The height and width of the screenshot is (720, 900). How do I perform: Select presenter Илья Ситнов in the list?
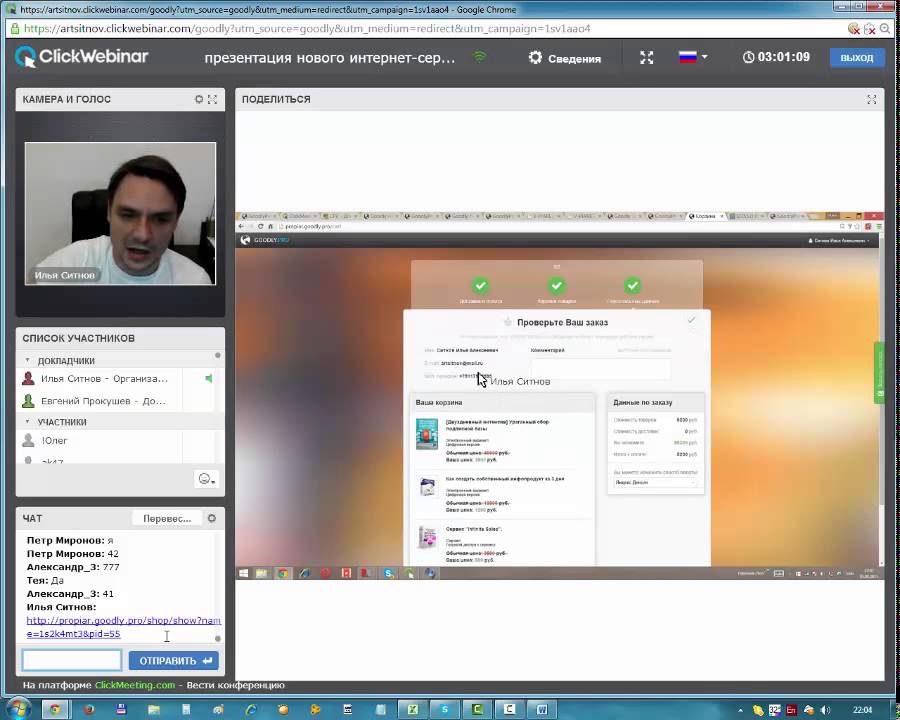[104, 378]
